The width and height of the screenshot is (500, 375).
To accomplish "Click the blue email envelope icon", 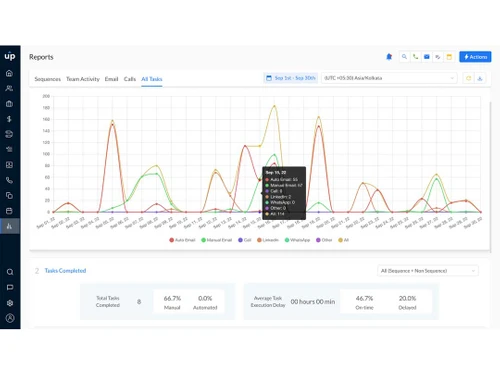I will [427, 57].
